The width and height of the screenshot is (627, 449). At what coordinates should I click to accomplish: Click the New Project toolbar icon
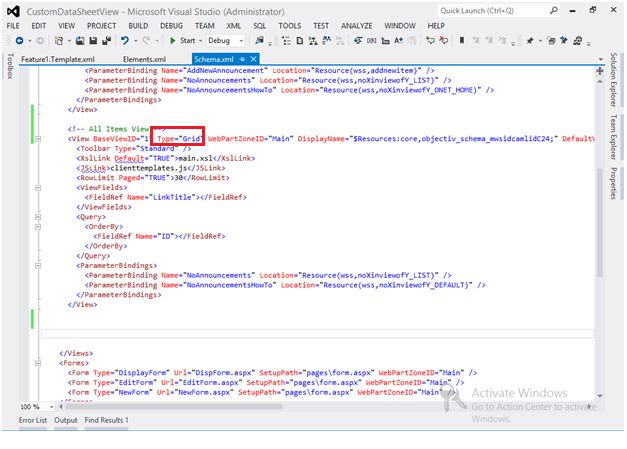pos(59,40)
